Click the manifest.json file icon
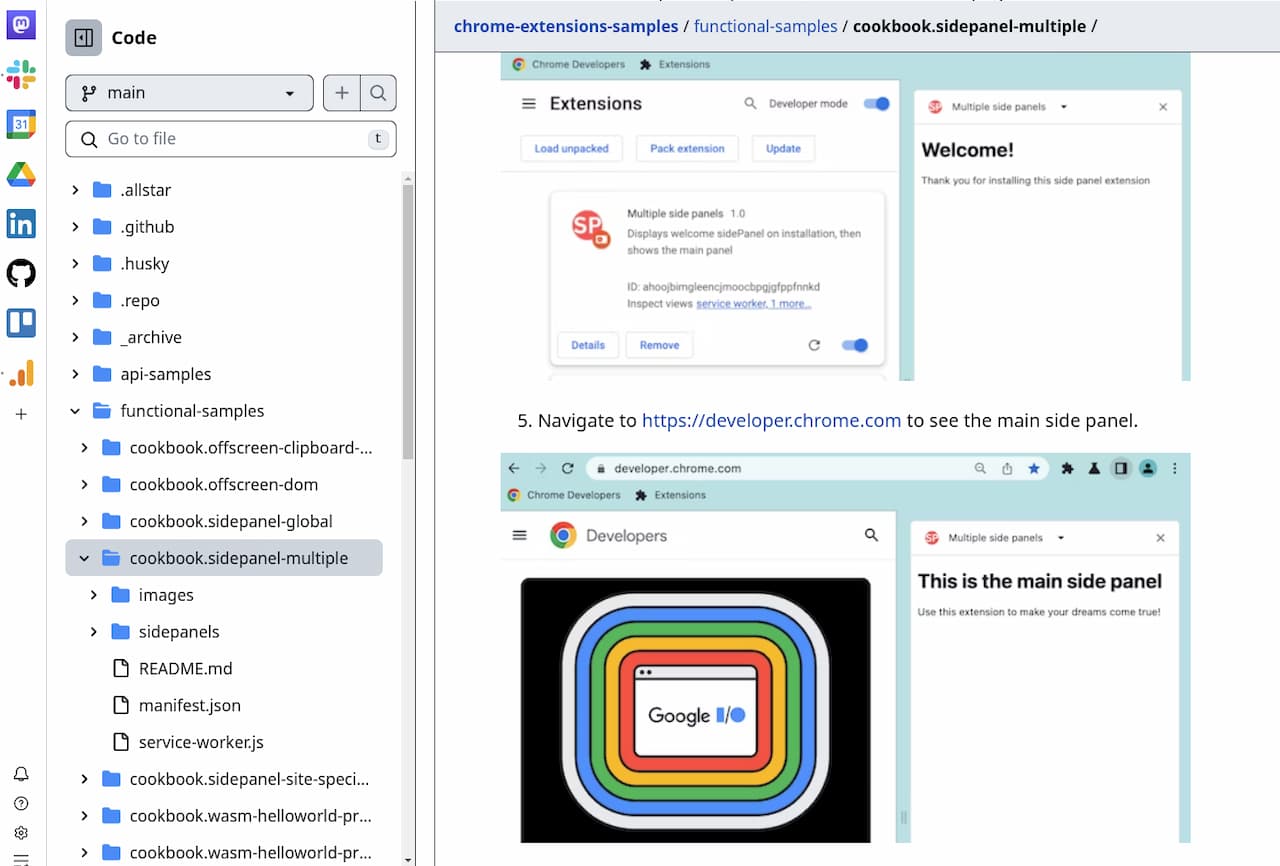This screenshot has height=866, width=1280. pos(121,705)
